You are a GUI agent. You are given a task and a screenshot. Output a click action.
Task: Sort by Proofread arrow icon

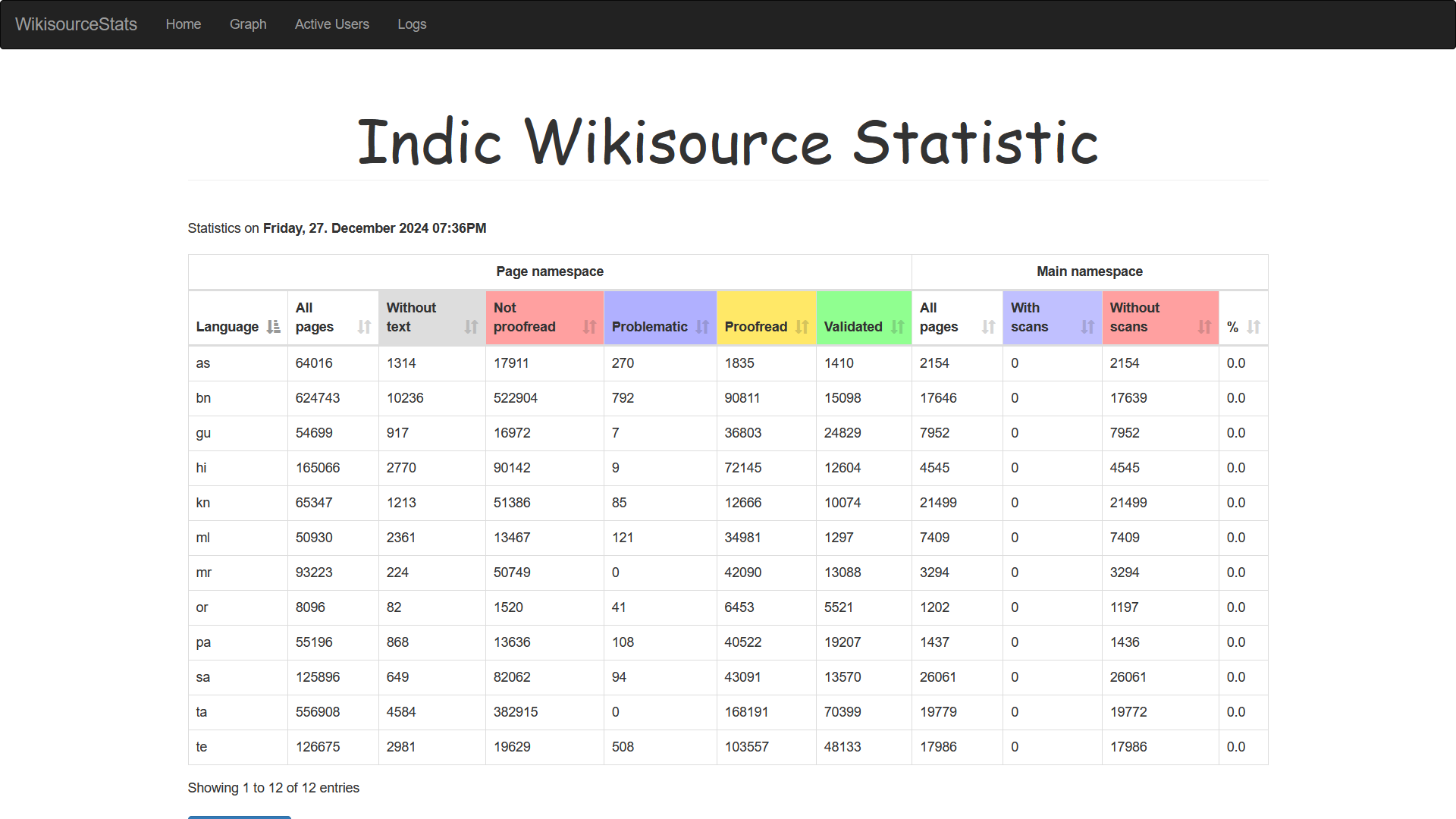(802, 327)
